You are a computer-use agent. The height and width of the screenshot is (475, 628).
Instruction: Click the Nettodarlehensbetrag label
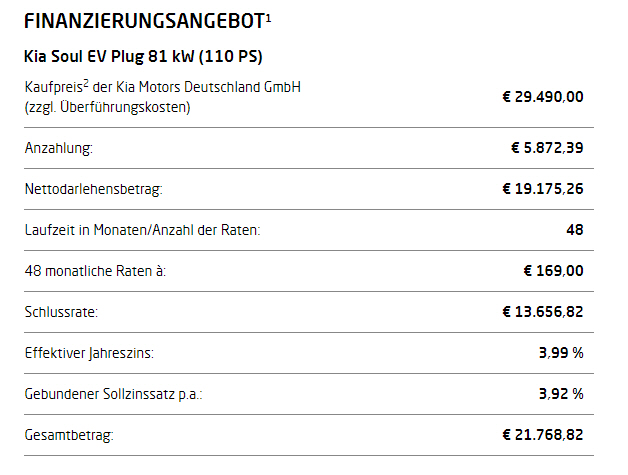pos(93,189)
